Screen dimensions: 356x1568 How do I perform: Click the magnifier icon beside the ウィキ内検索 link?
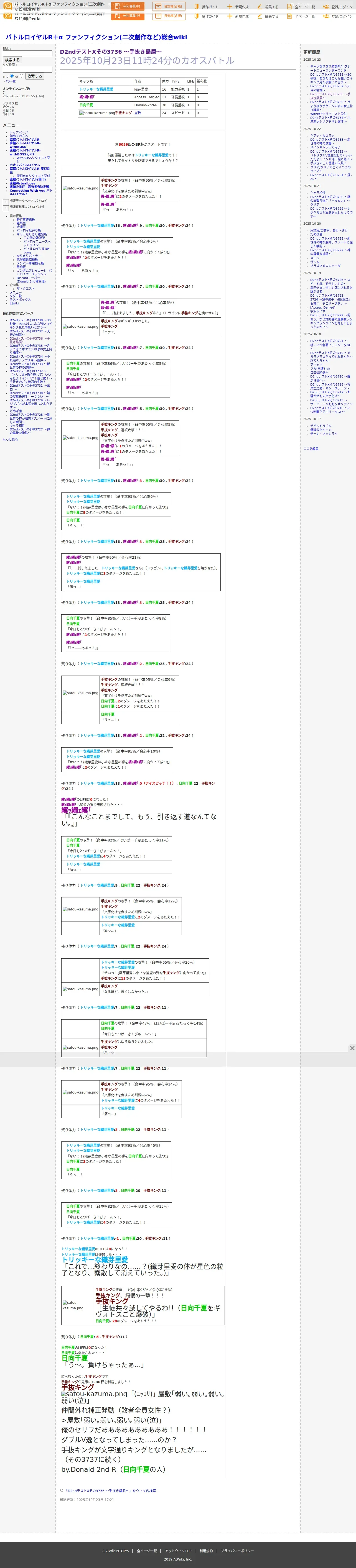62,1491
